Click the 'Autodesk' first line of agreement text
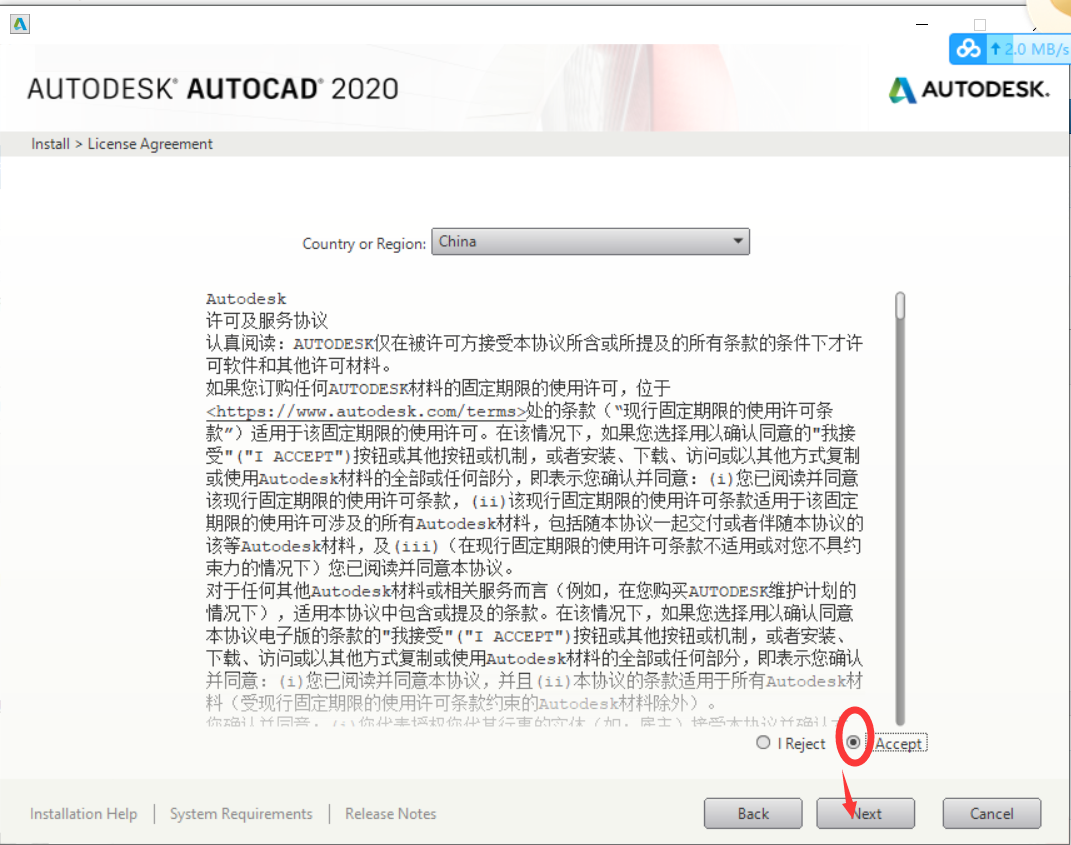Screen dimensions: 1071x845 246,299
